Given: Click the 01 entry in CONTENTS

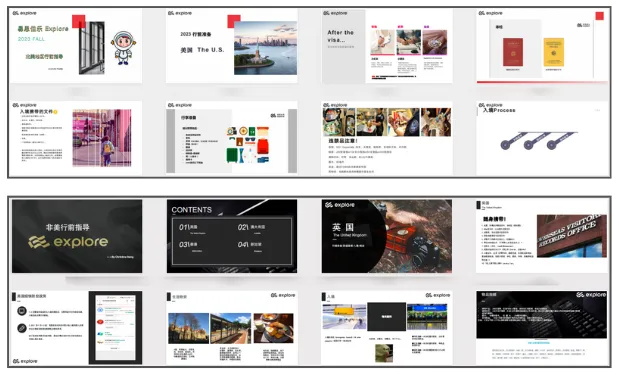Looking at the screenshot, I should [189, 227].
